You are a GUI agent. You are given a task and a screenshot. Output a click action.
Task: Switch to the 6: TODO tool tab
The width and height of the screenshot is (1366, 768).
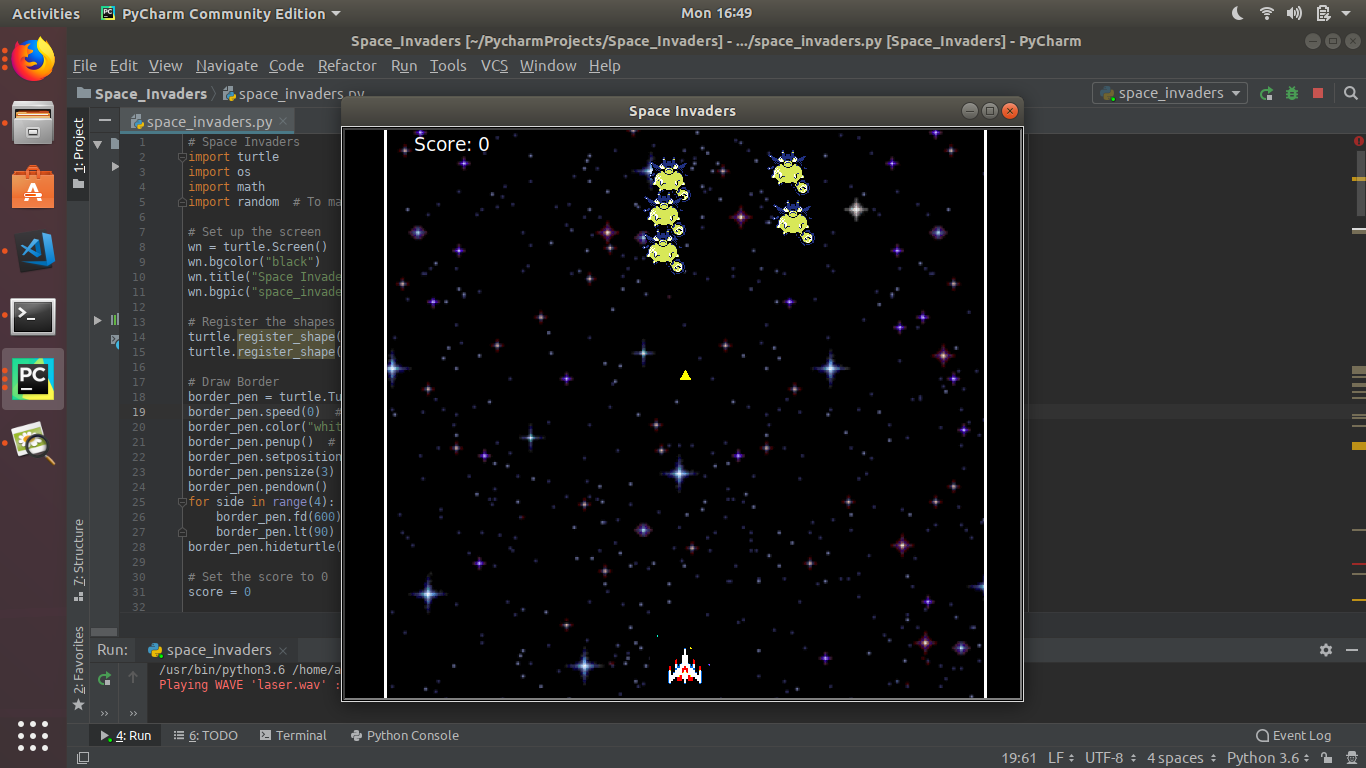[205, 735]
